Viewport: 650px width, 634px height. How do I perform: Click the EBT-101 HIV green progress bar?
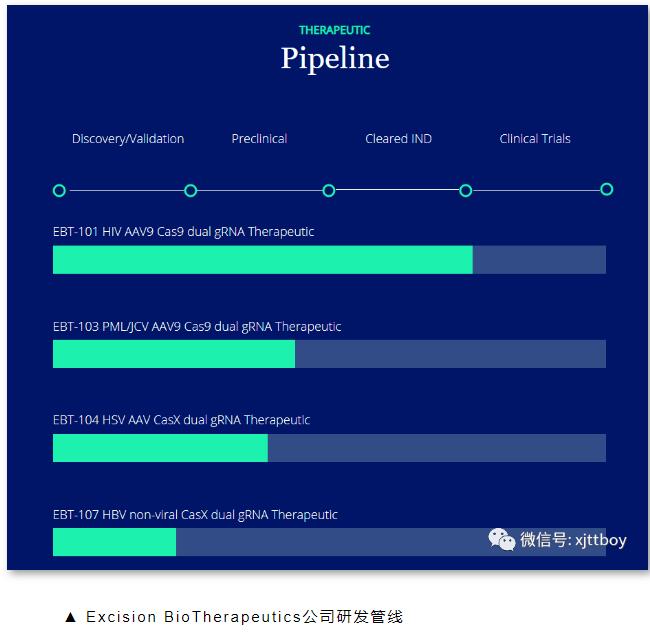tap(263, 260)
